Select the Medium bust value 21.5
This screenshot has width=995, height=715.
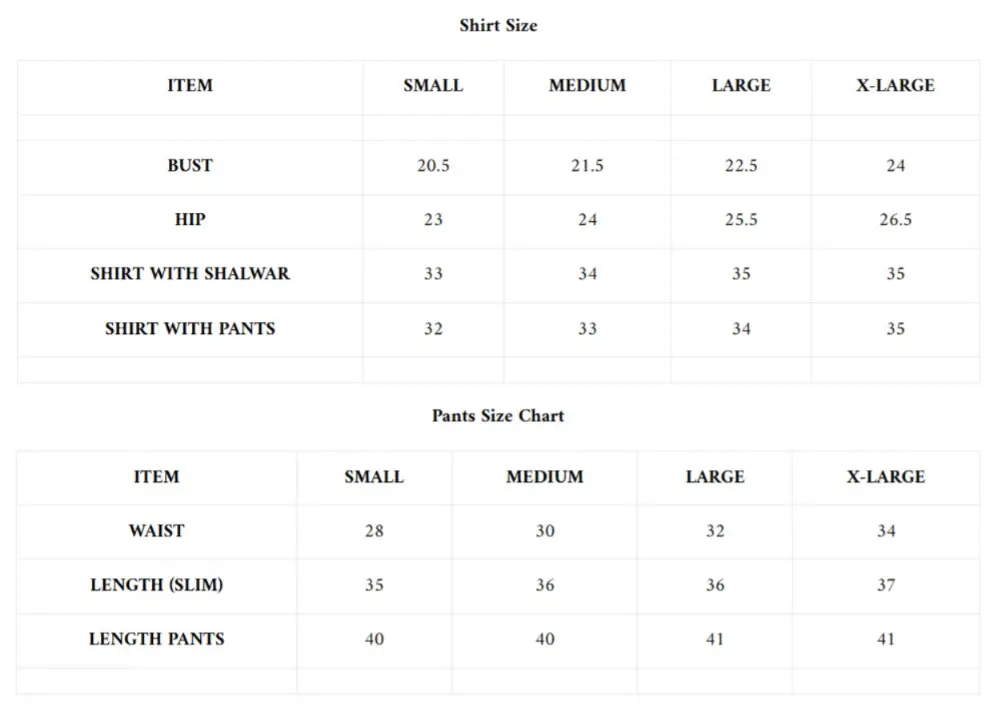pos(587,166)
